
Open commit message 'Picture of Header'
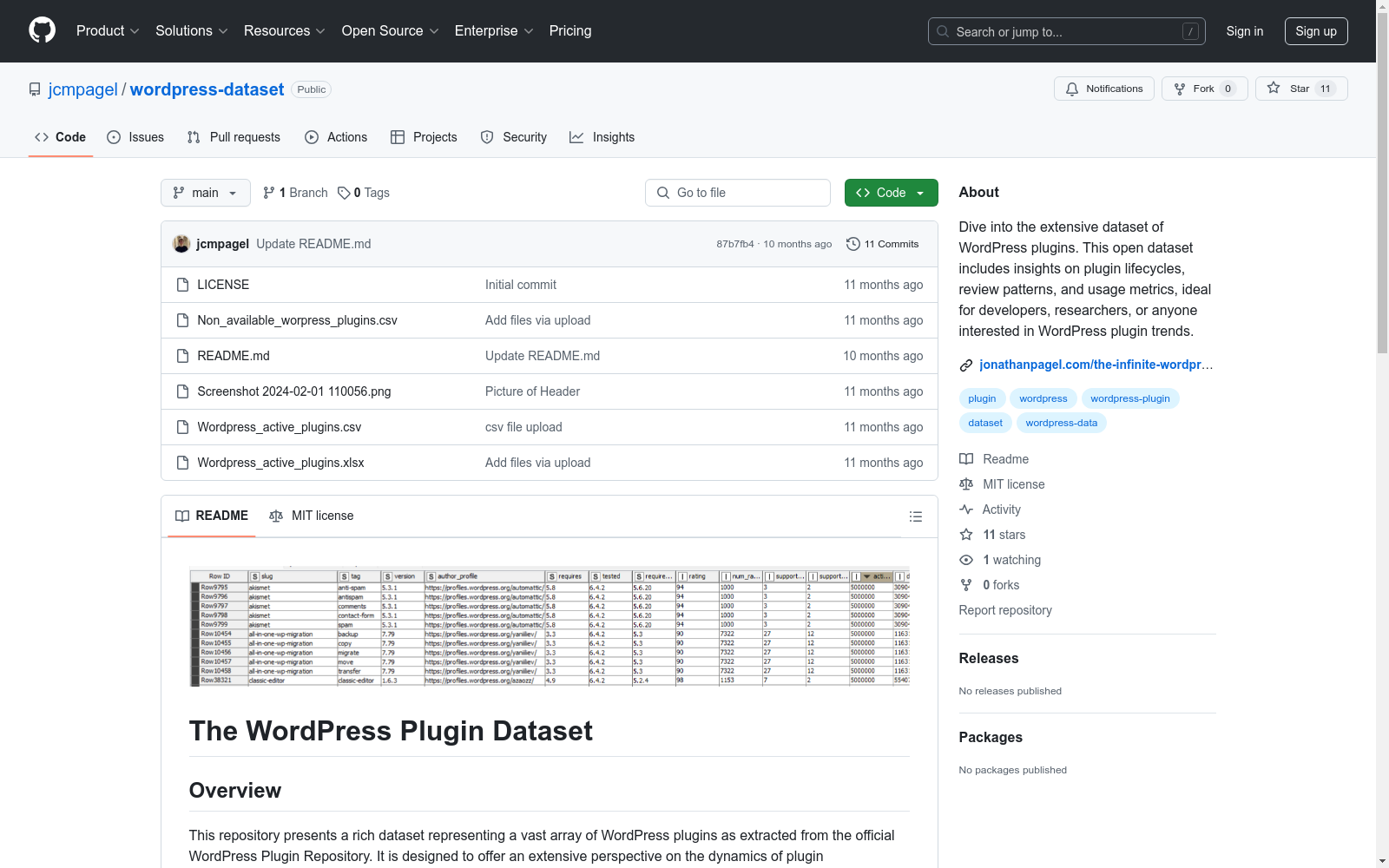[532, 391]
